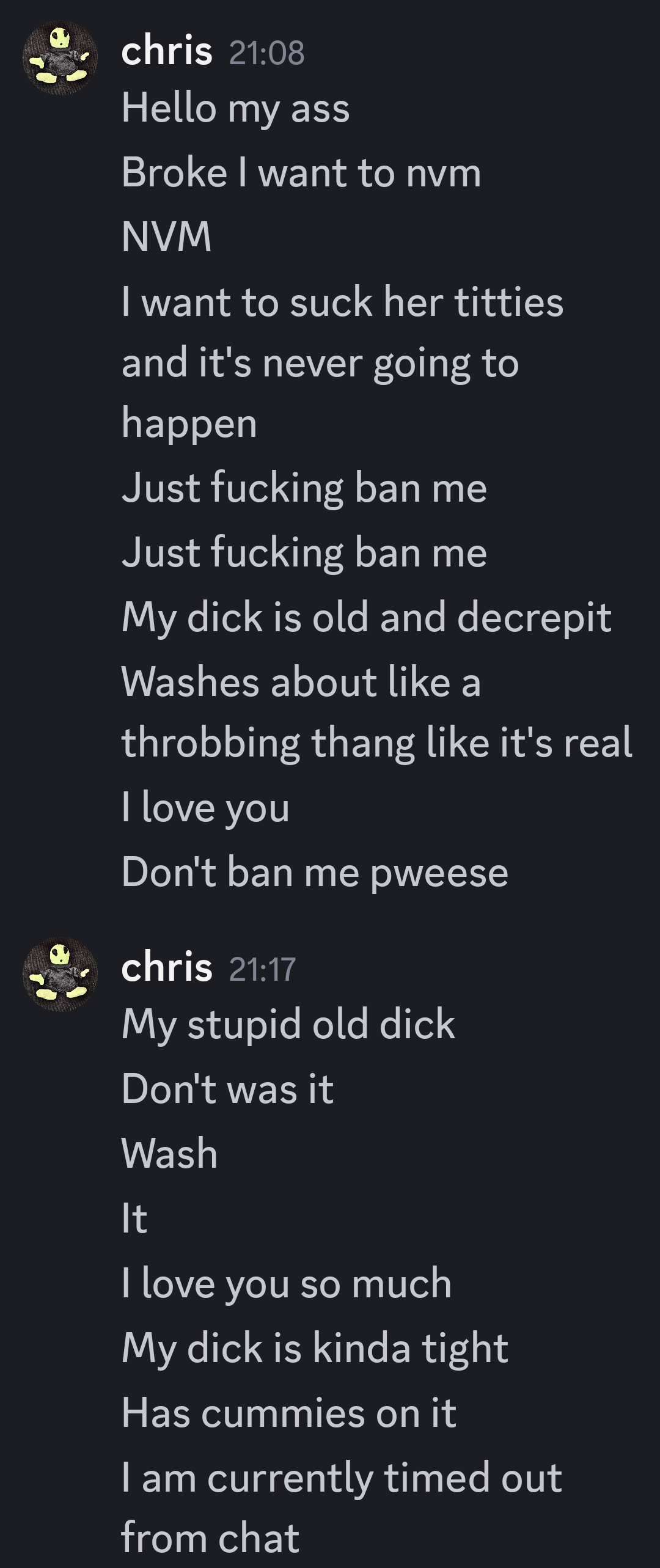Tap the chris username at 21:17
Image resolution: width=660 pixels, height=1568 pixels.
tap(167, 967)
